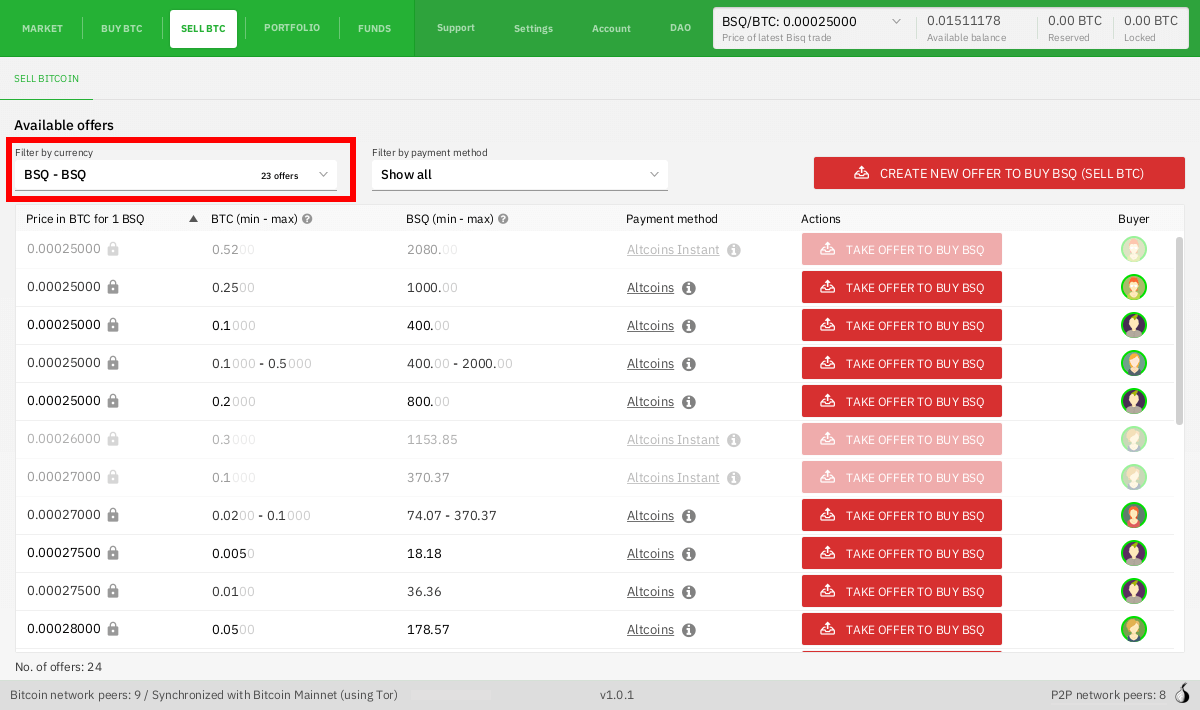Click the help icon beside BSQ (min - max)

[503, 219]
